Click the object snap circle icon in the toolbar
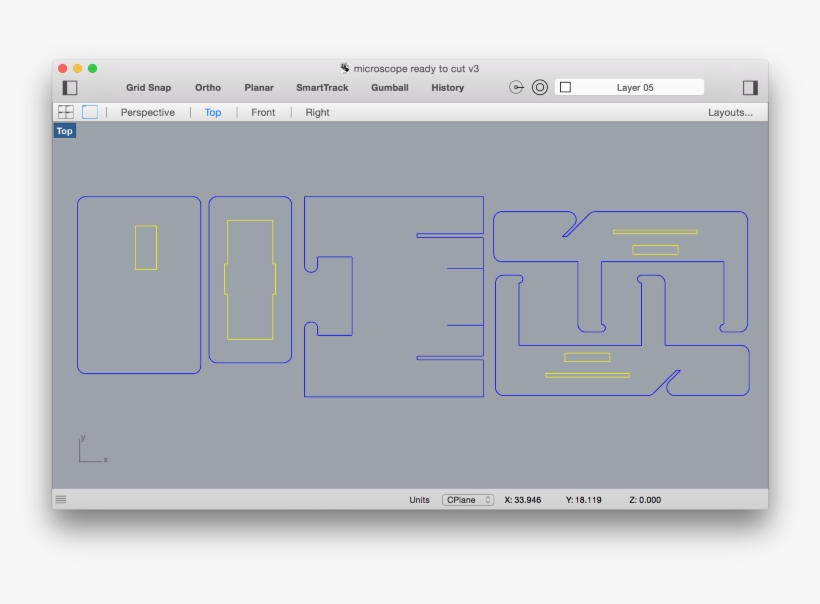 coord(539,87)
